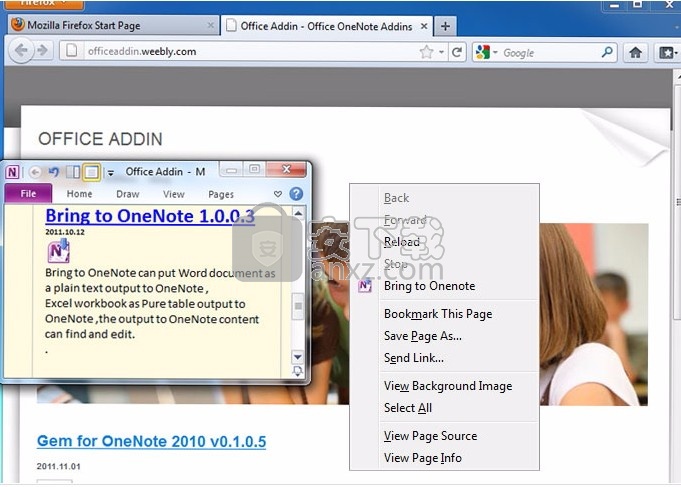Click the Firefox back arrow button
The image size is (681, 487).
click(21, 51)
